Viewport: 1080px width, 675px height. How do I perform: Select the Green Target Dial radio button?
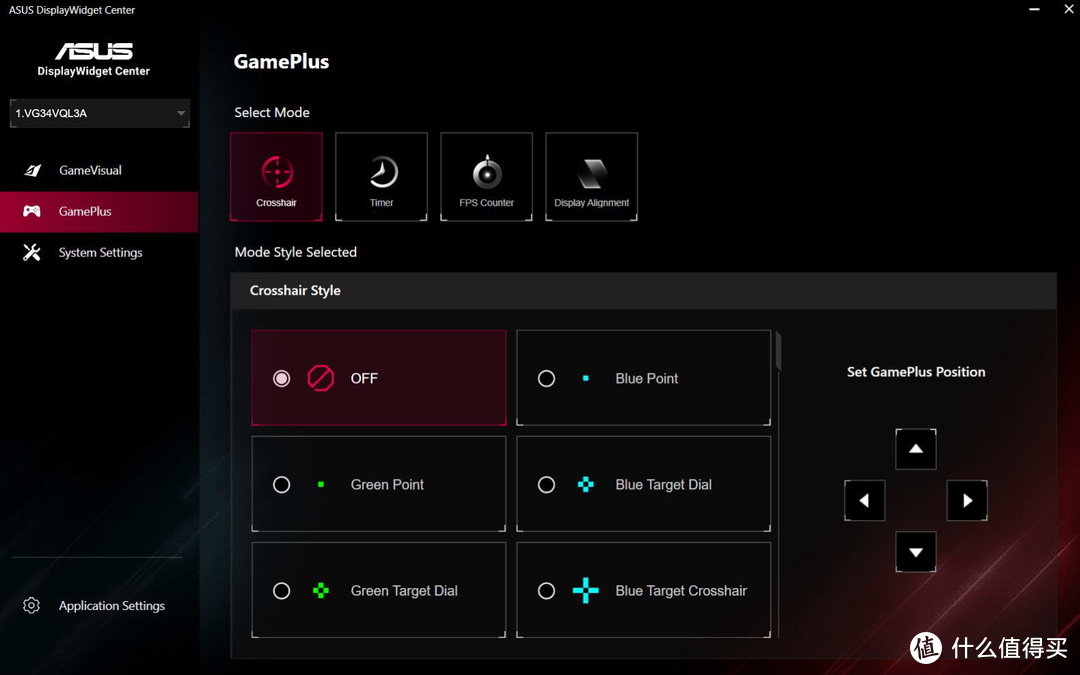click(x=281, y=590)
